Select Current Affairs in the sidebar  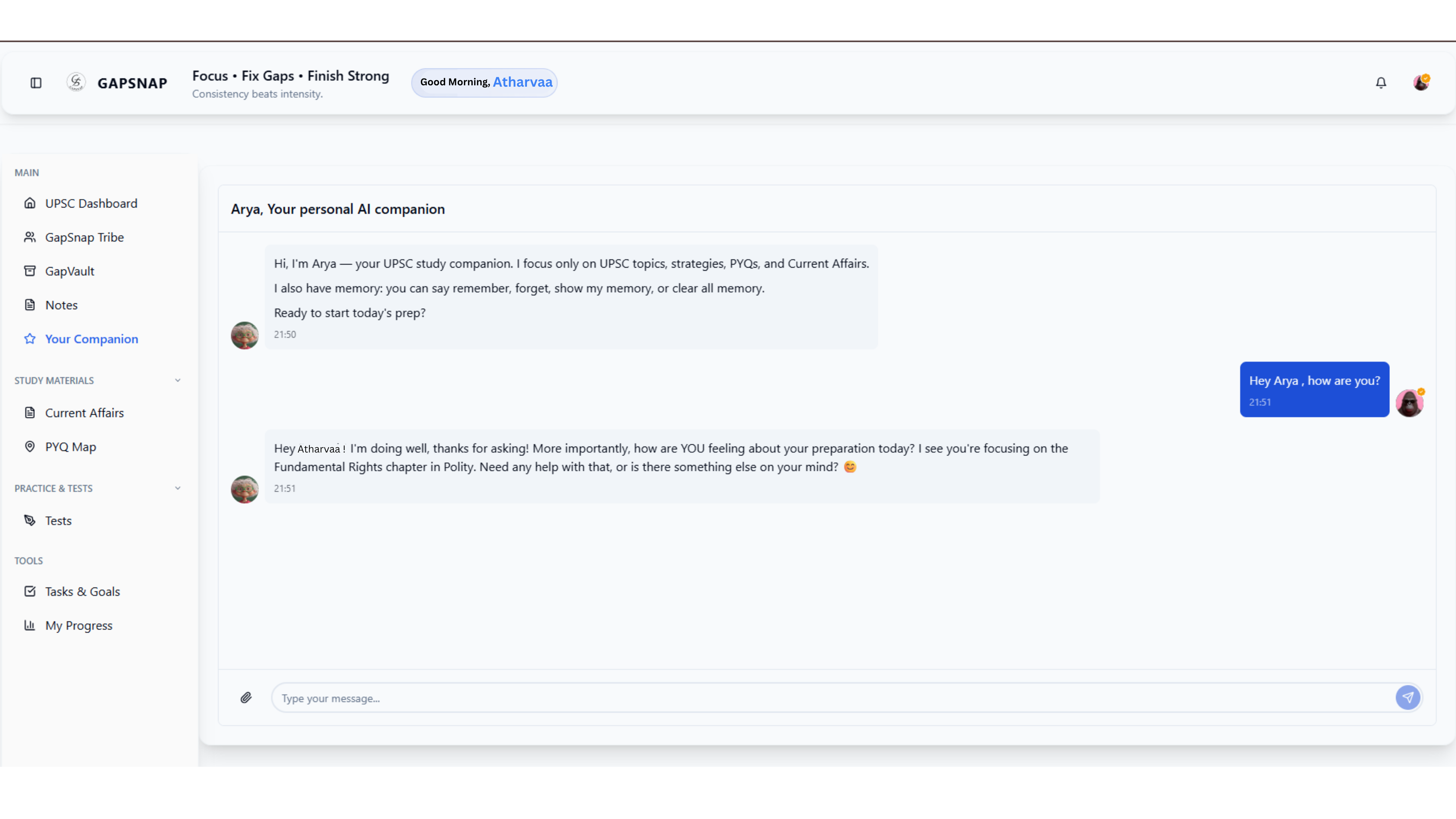85,412
